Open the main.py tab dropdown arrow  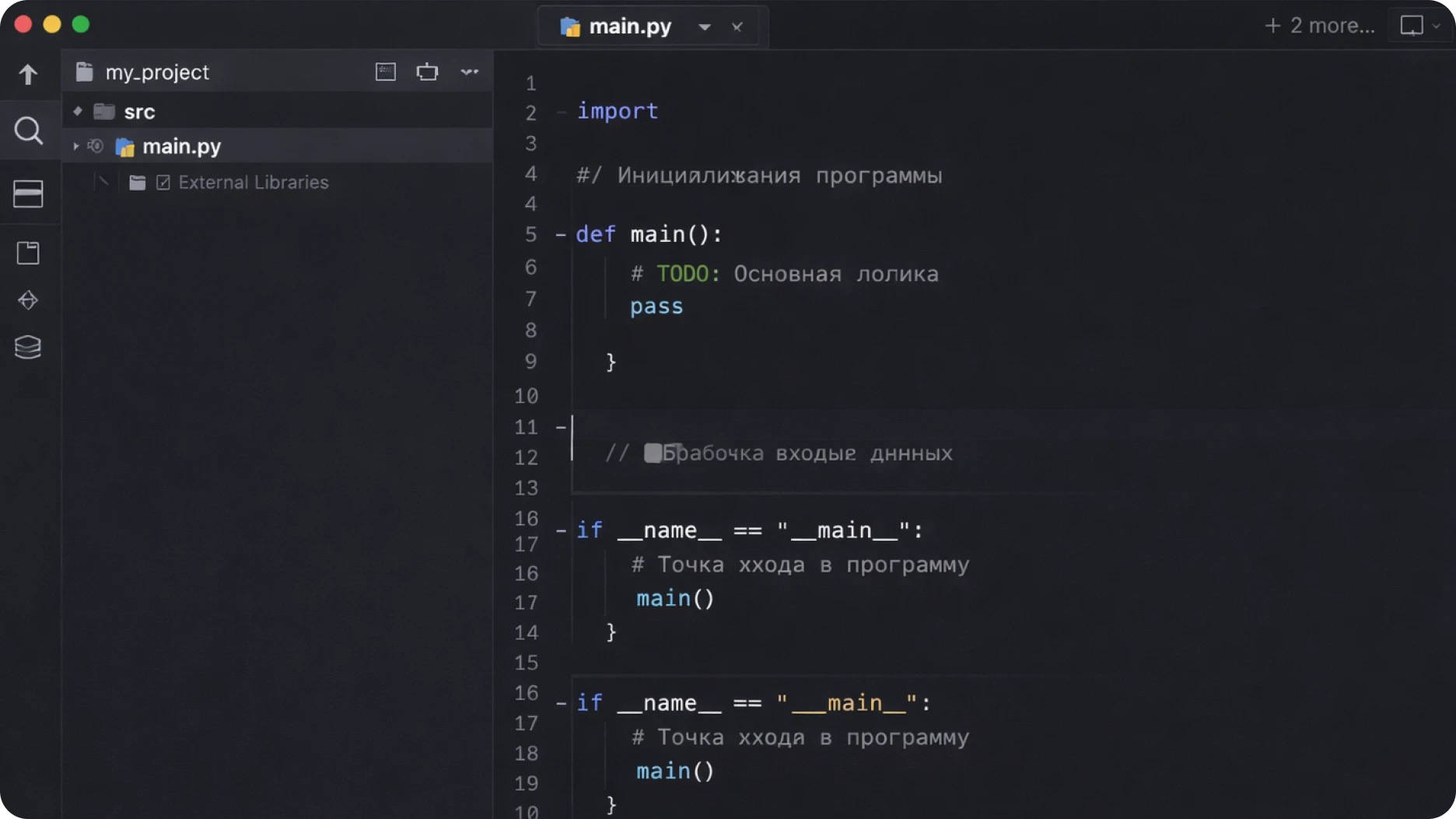pyautogui.click(x=705, y=26)
